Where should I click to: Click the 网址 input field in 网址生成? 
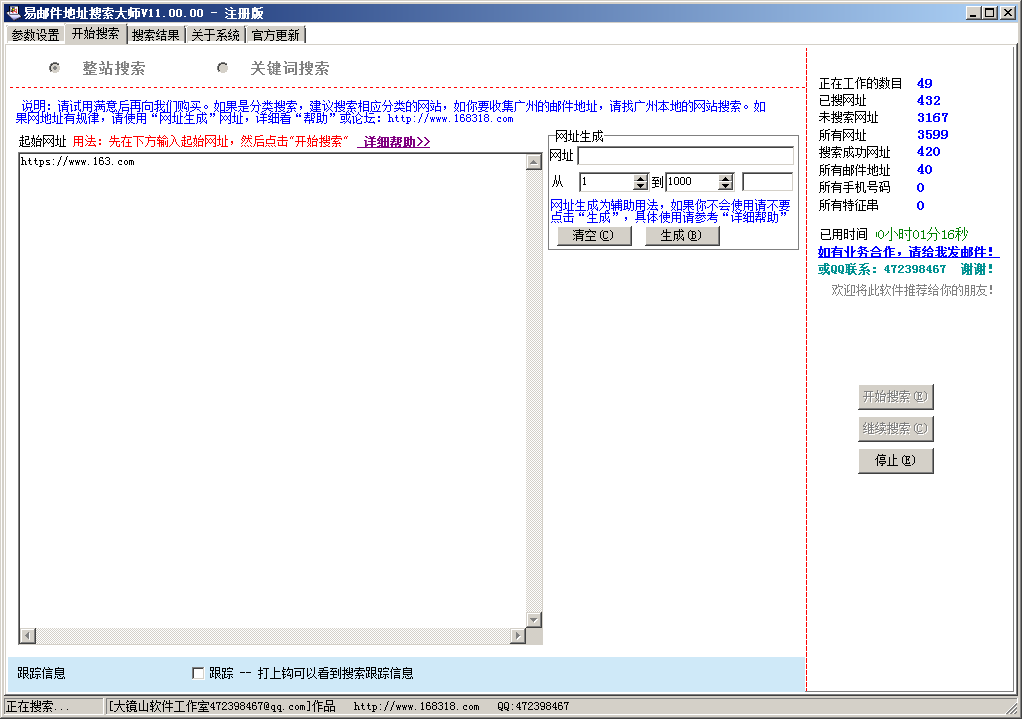point(685,156)
